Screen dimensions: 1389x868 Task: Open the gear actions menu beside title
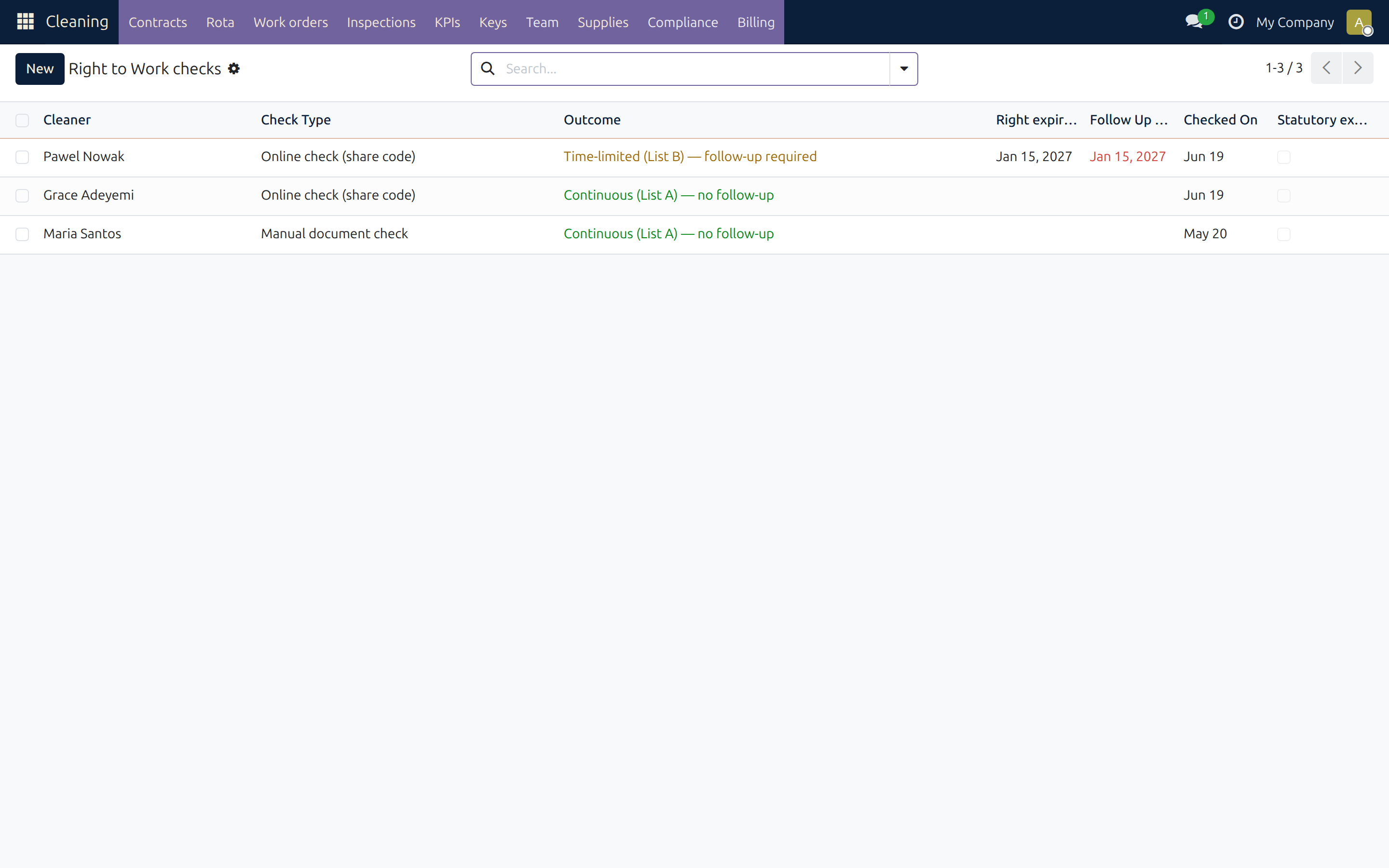[233, 68]
